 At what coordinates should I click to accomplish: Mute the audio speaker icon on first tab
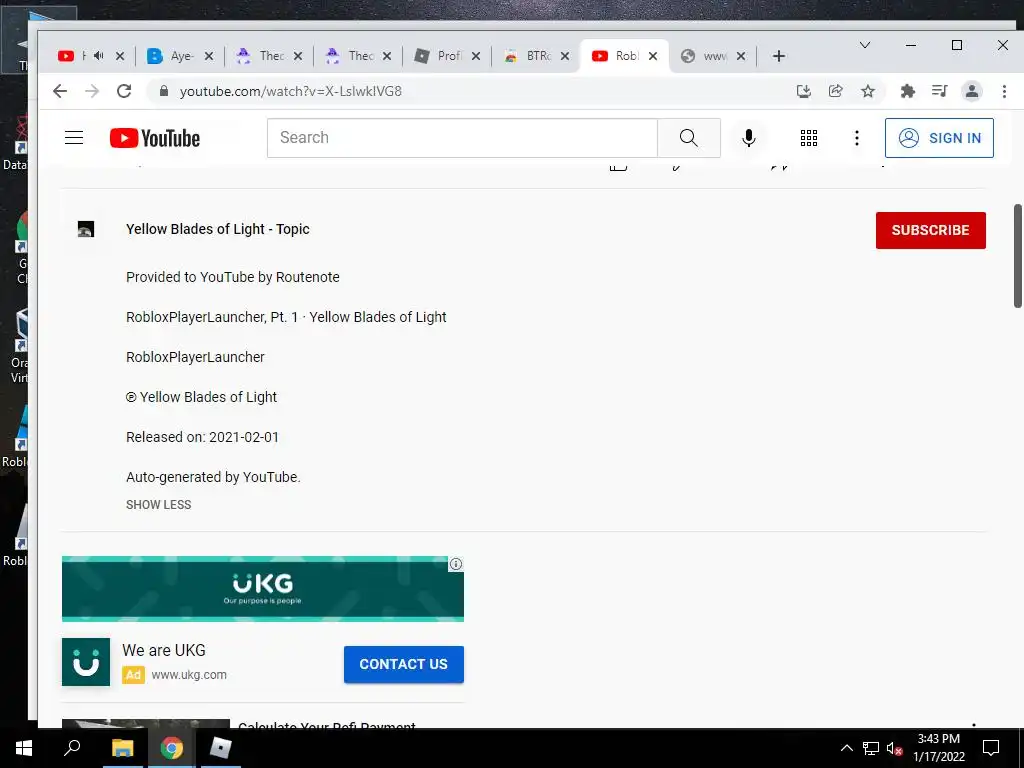[x=99, y=56]
